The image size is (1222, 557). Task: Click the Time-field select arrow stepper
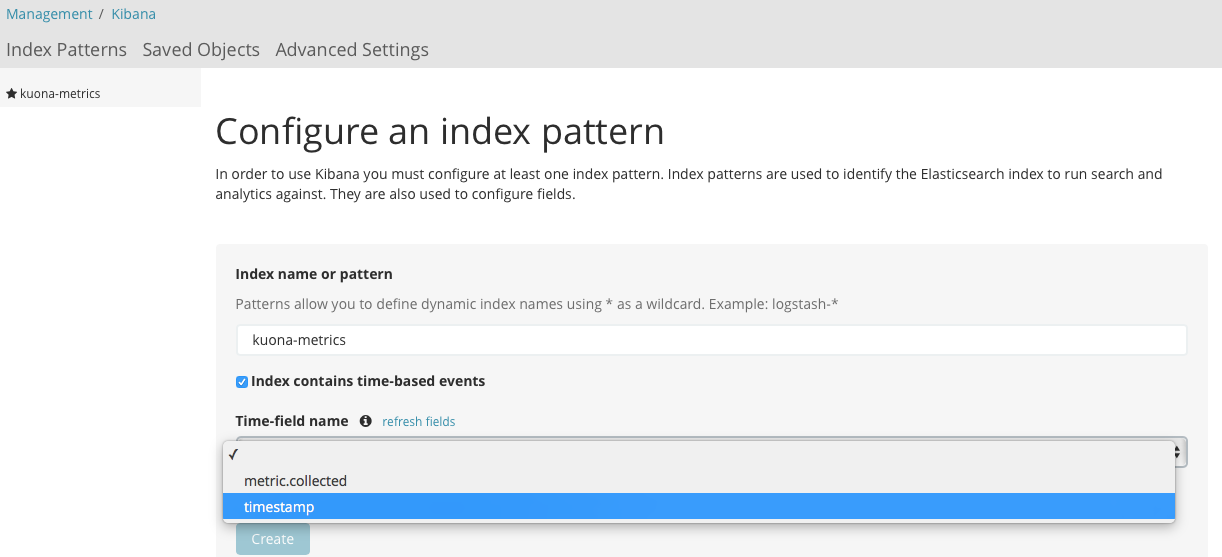(1180, 453)
